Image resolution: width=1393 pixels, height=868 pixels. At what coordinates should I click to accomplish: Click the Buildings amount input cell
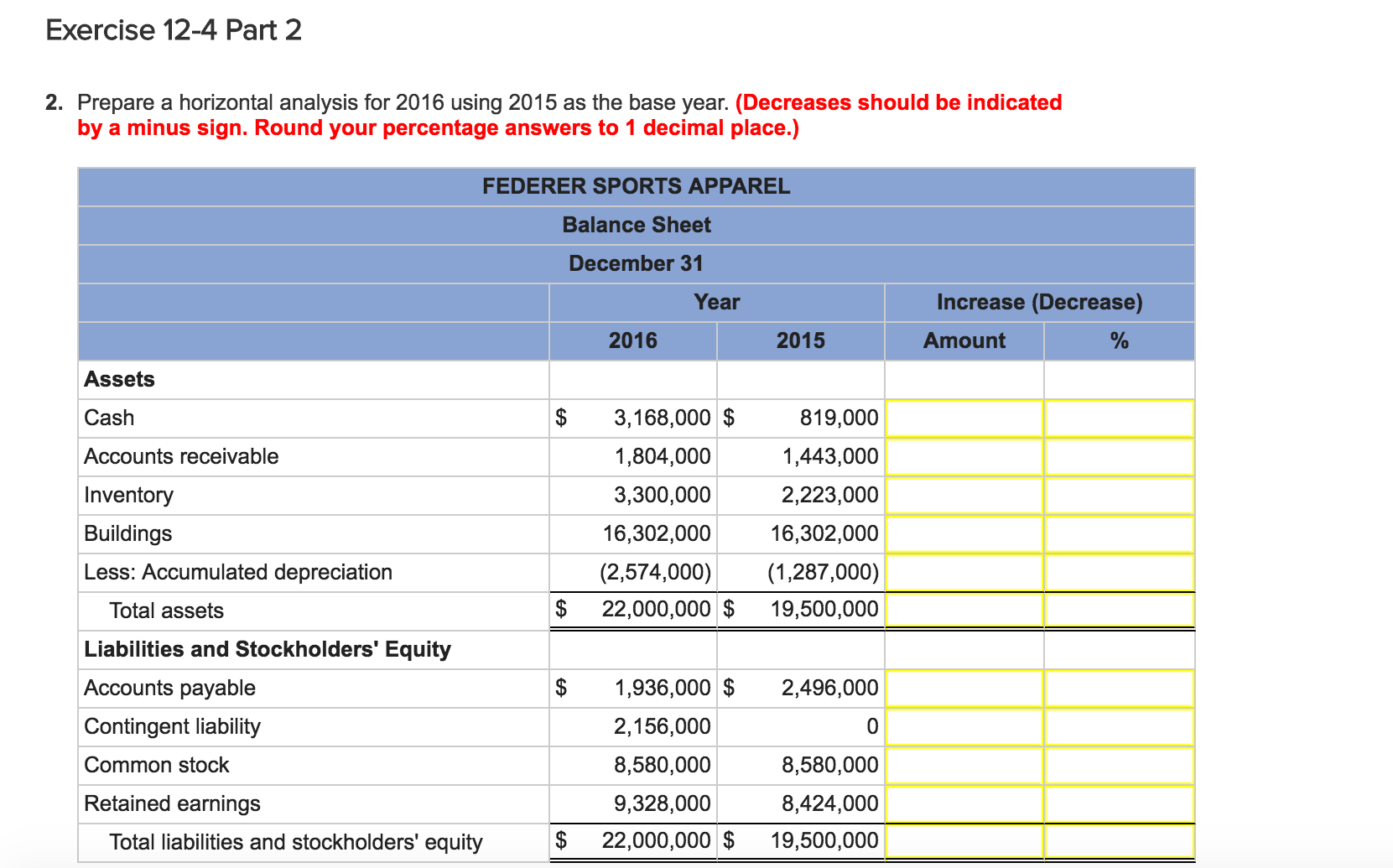tap(963, 533)
